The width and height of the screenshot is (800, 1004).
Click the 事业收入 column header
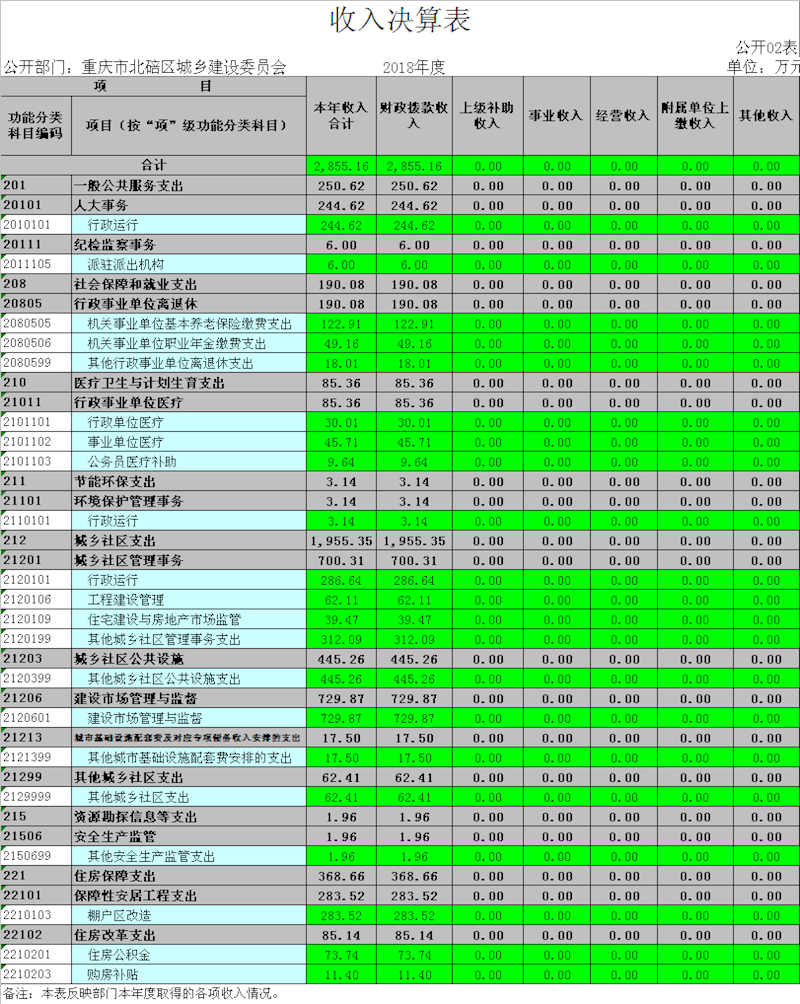coord(555,116)
